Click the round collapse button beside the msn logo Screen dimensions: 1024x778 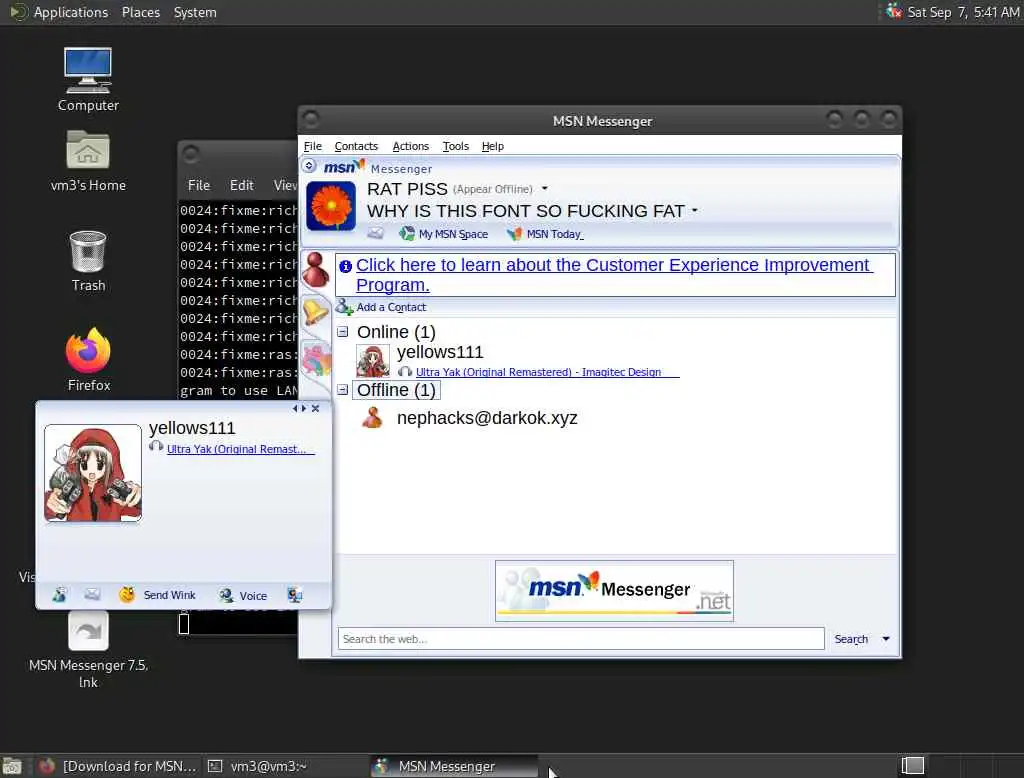pos(310,166)
